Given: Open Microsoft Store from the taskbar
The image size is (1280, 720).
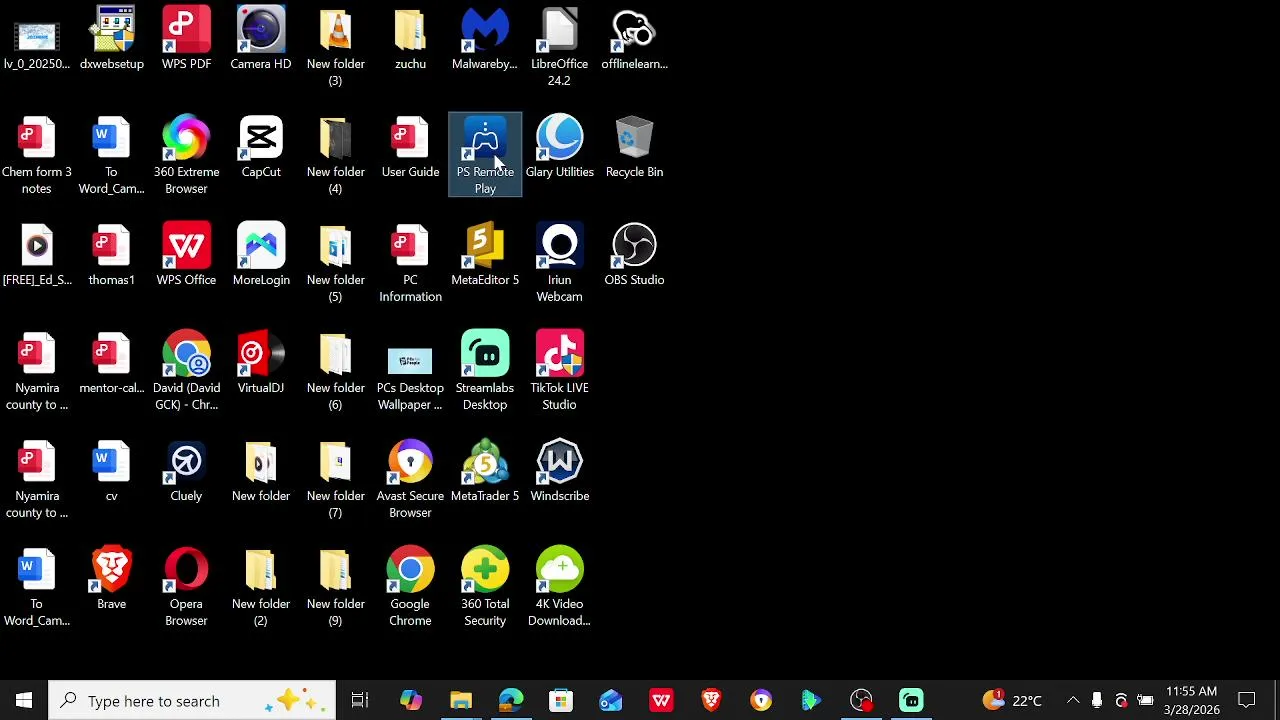Looking at the screenshot, I should tap(561, 700).
